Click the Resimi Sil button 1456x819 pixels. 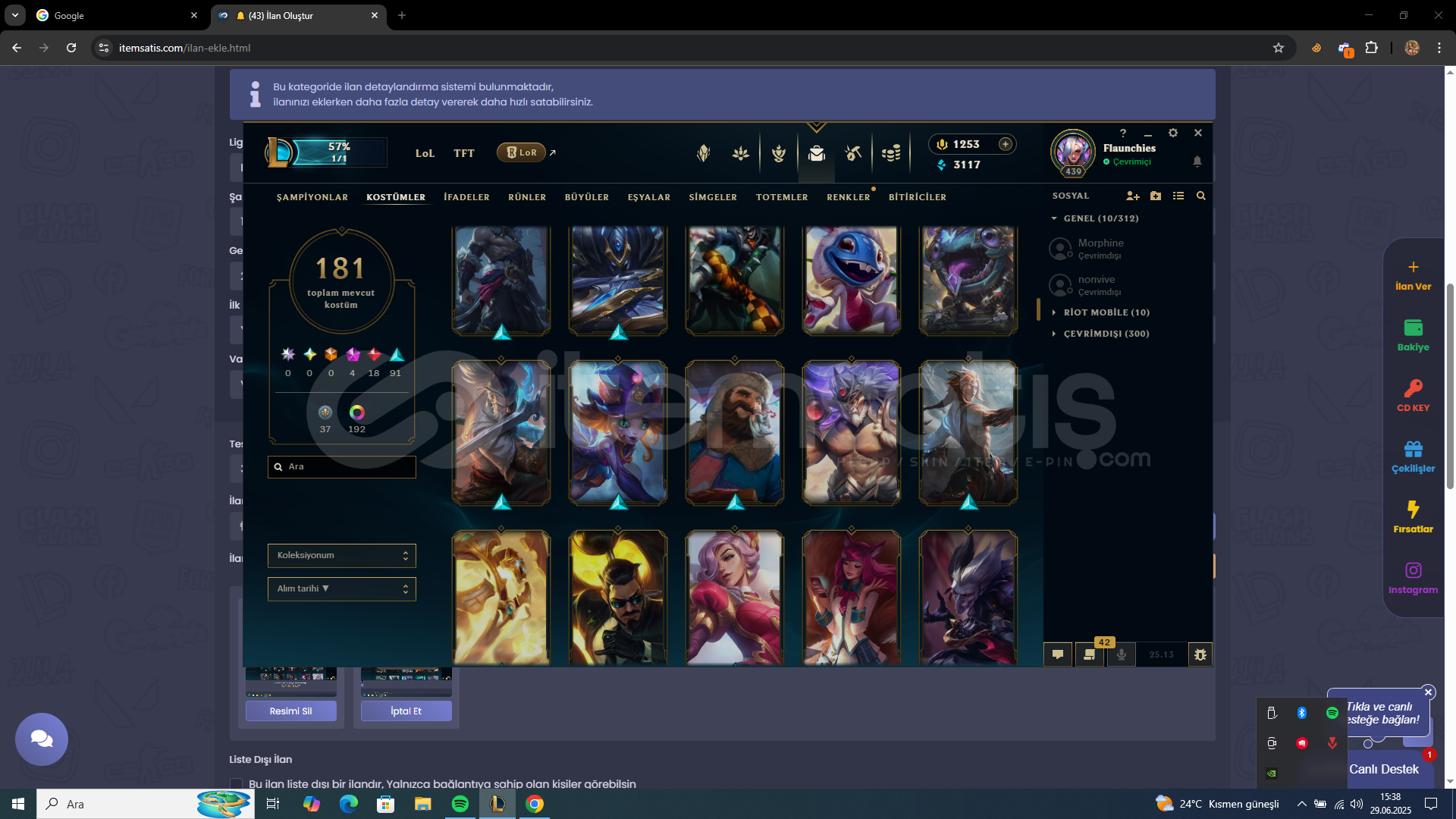pyautogui.click(x=291, y=711)
